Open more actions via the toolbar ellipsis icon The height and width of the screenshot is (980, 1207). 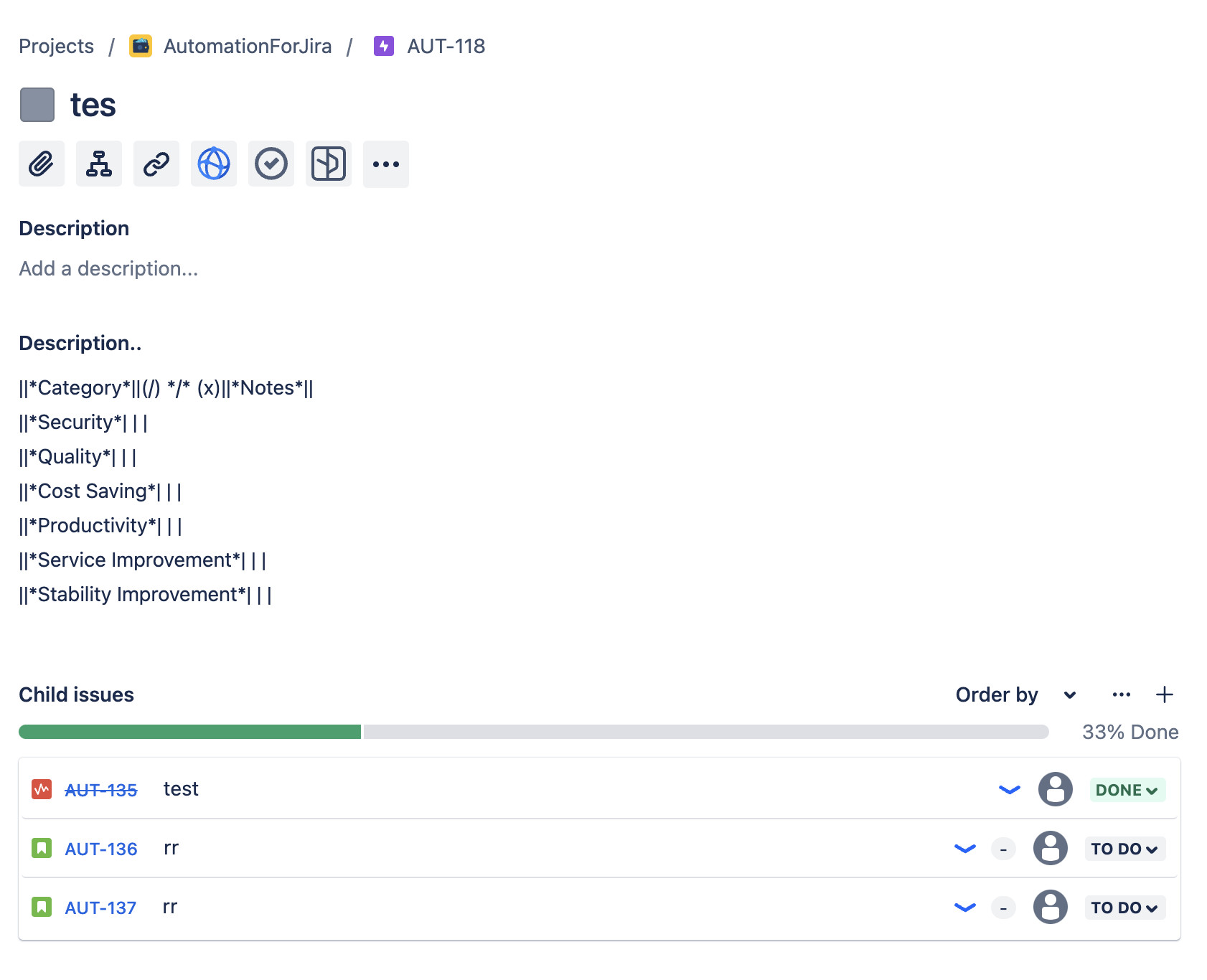click(385, 164)
